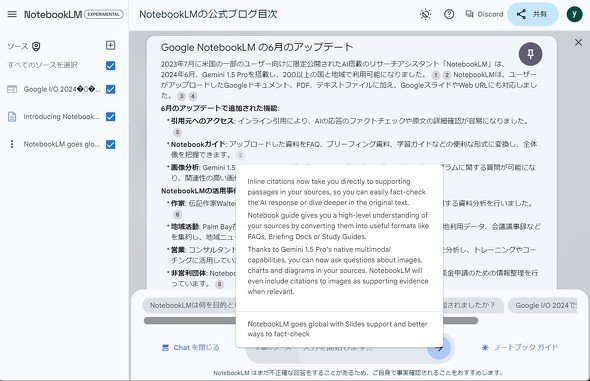Open the Google I/O 2024 source

[x=62, y=89]
